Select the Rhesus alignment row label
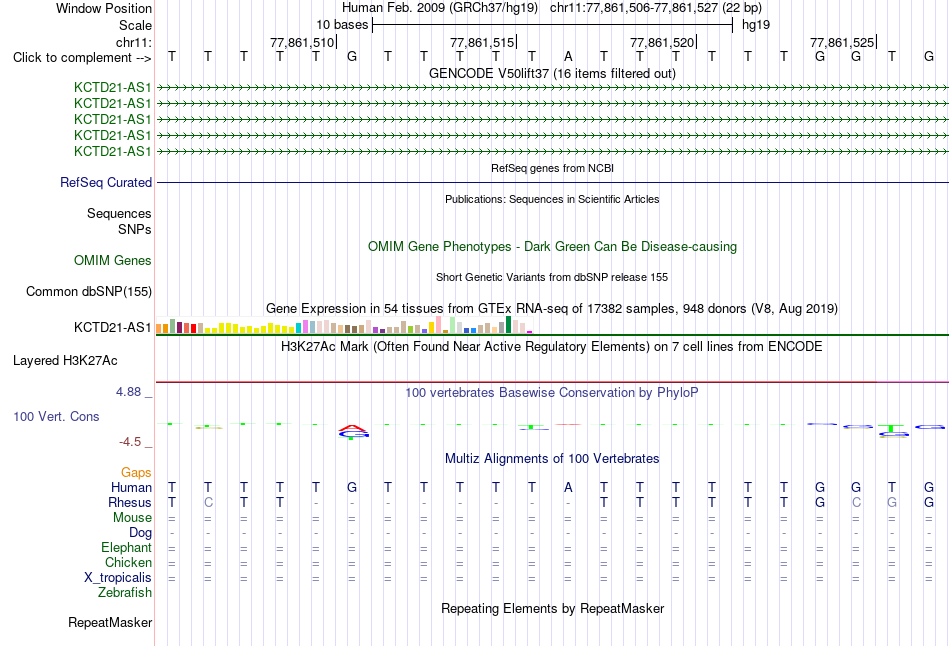 [x=130, y=502]
